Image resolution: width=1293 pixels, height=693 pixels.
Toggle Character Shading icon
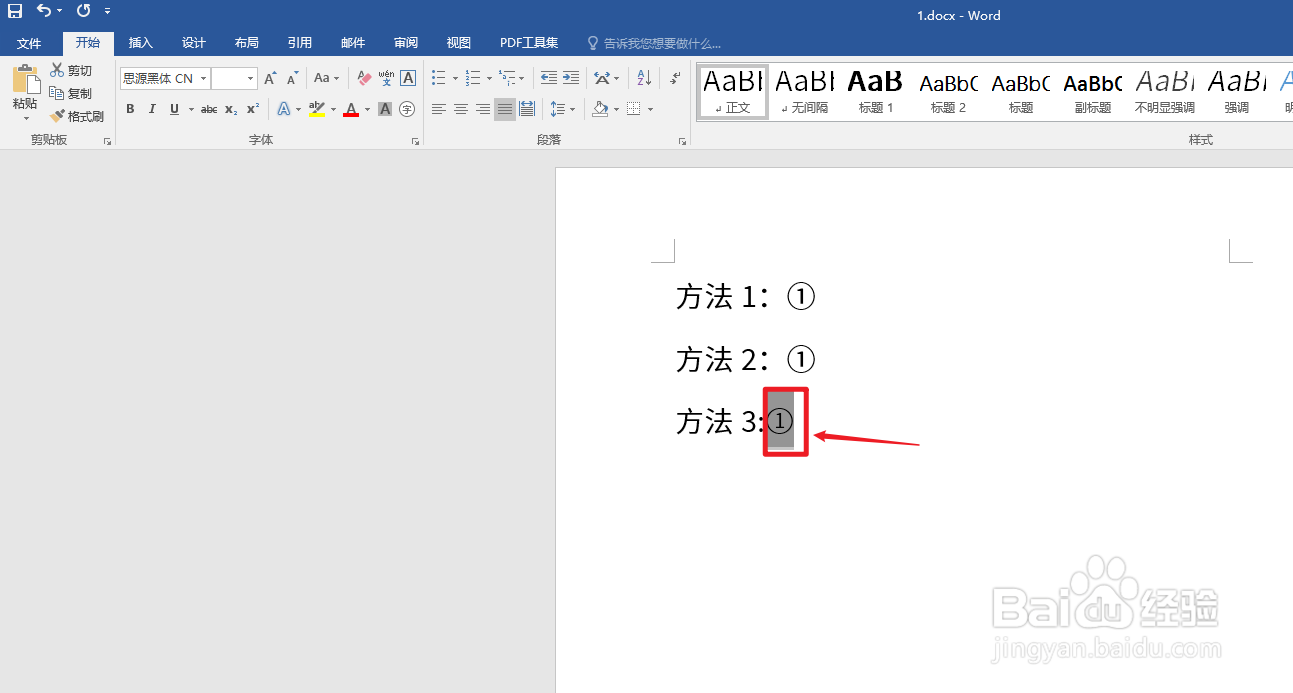(385, 109)
